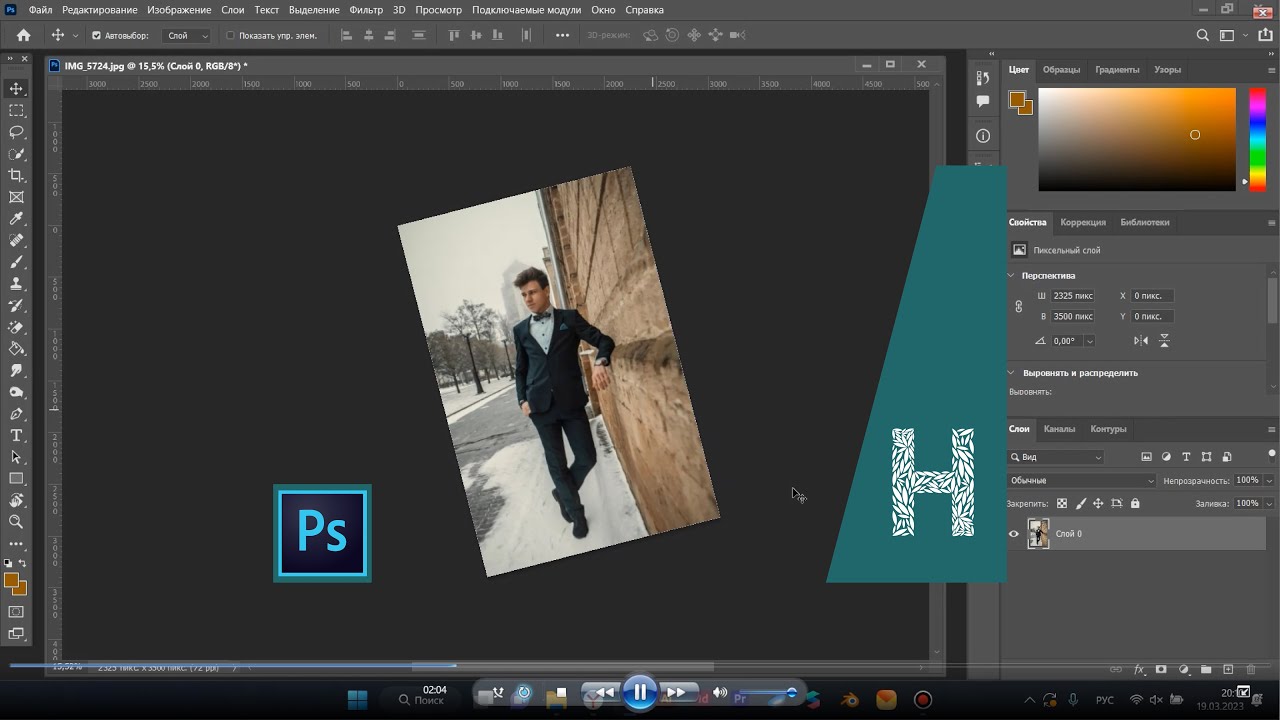Open the Обычные blend mode dropdown

(1081, 481)
